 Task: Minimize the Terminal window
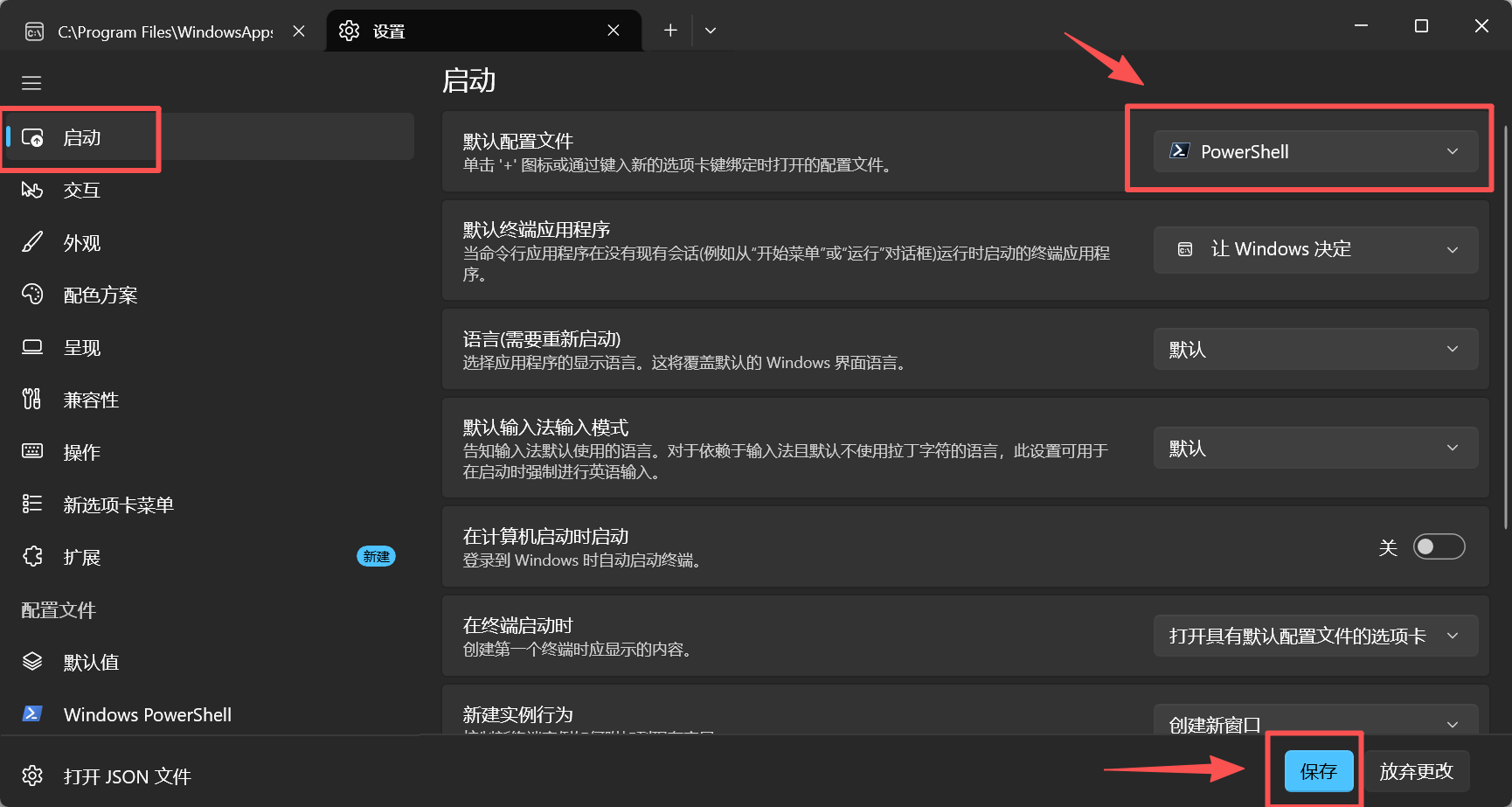coord(1361,26)
